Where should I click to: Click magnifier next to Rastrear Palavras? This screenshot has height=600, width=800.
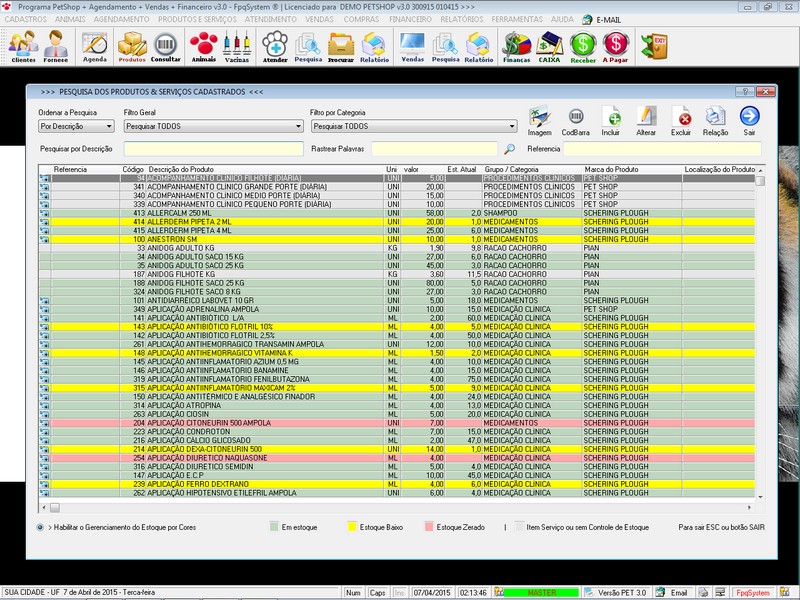coord(509,149)
